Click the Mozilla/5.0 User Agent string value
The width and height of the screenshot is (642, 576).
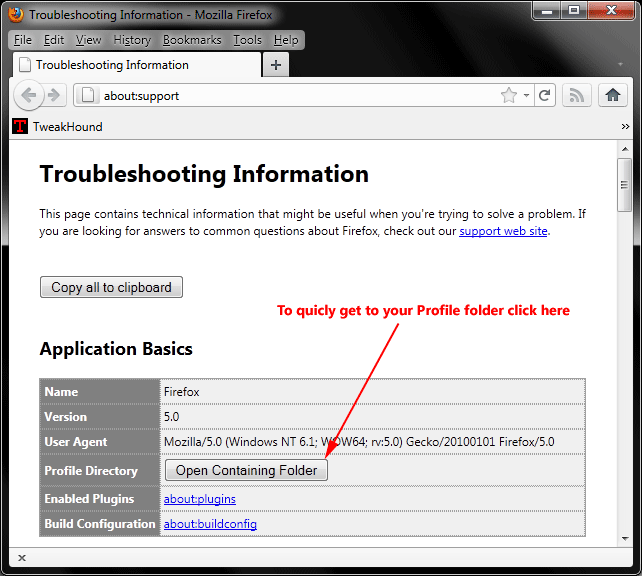tap(359, 442)
